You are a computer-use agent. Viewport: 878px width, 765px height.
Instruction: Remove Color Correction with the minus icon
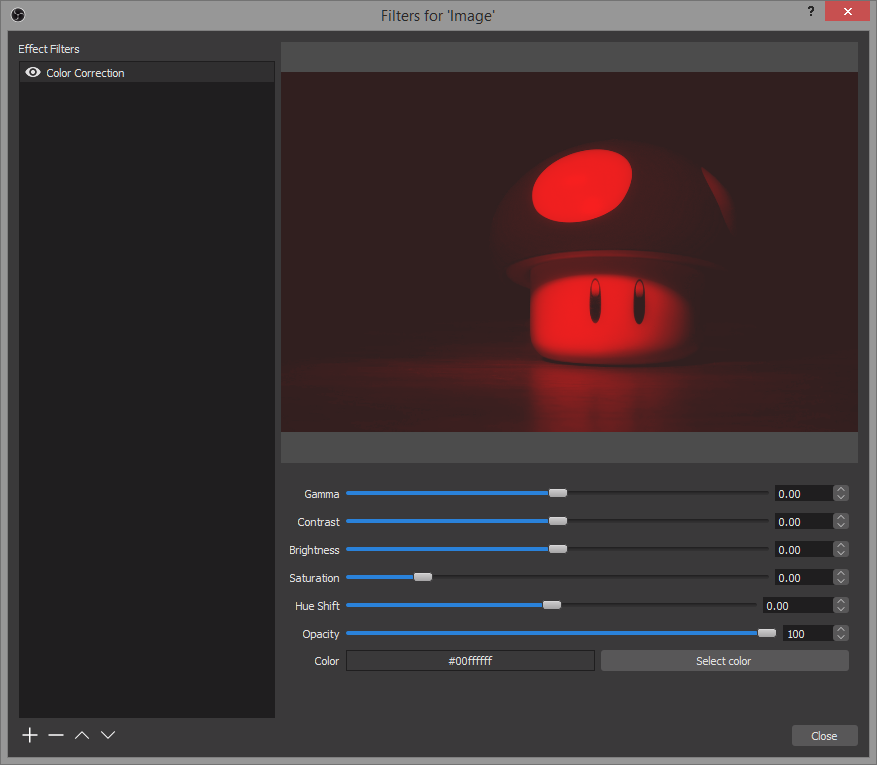55,735
